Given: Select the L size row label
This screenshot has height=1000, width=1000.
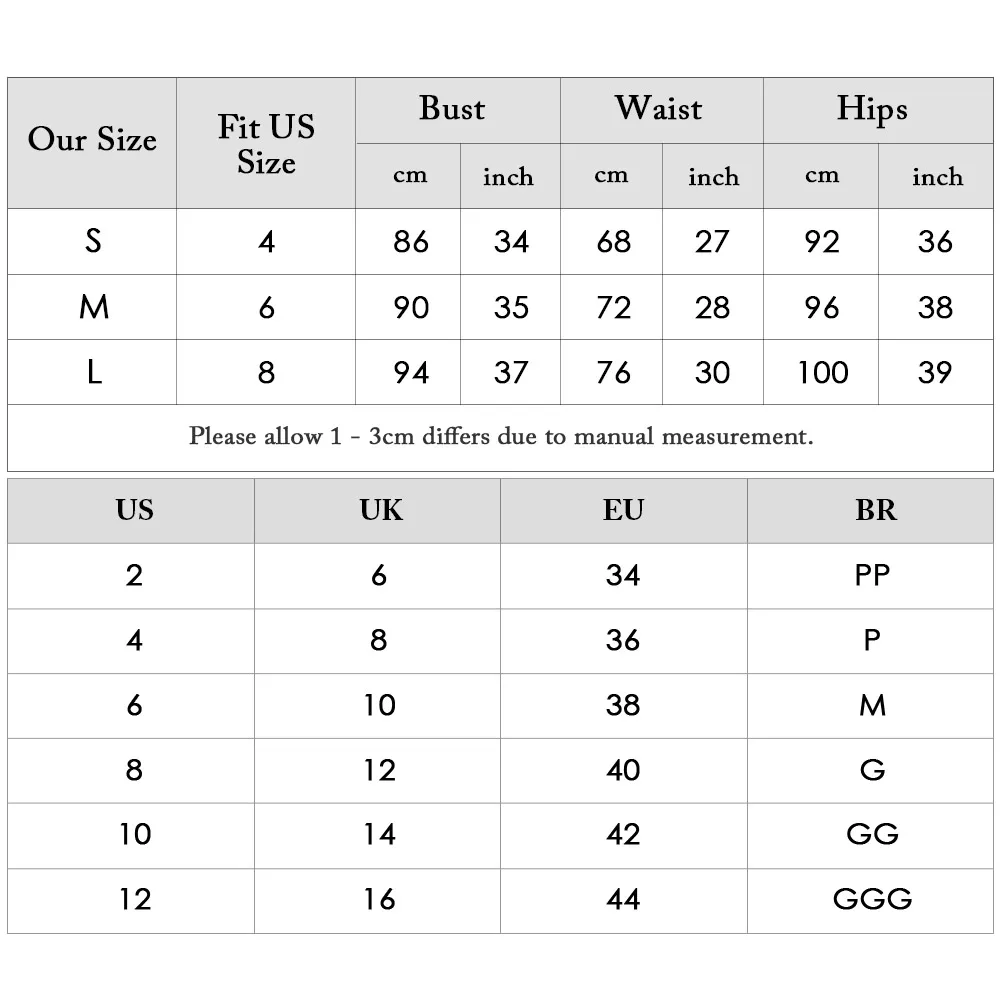Looking at the screenshot, I should click(92, 372).
